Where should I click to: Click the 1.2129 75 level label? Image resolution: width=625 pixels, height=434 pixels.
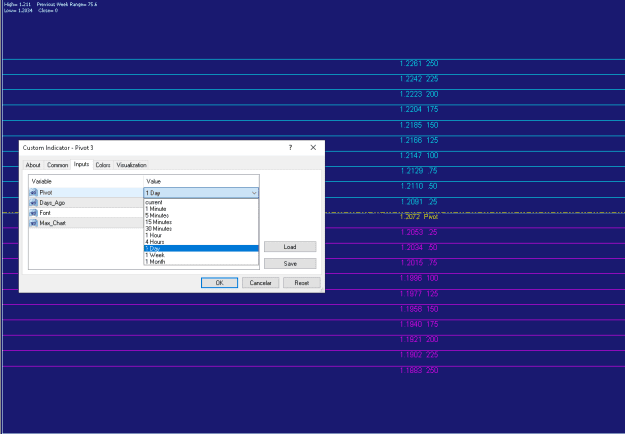coord(419,171)
